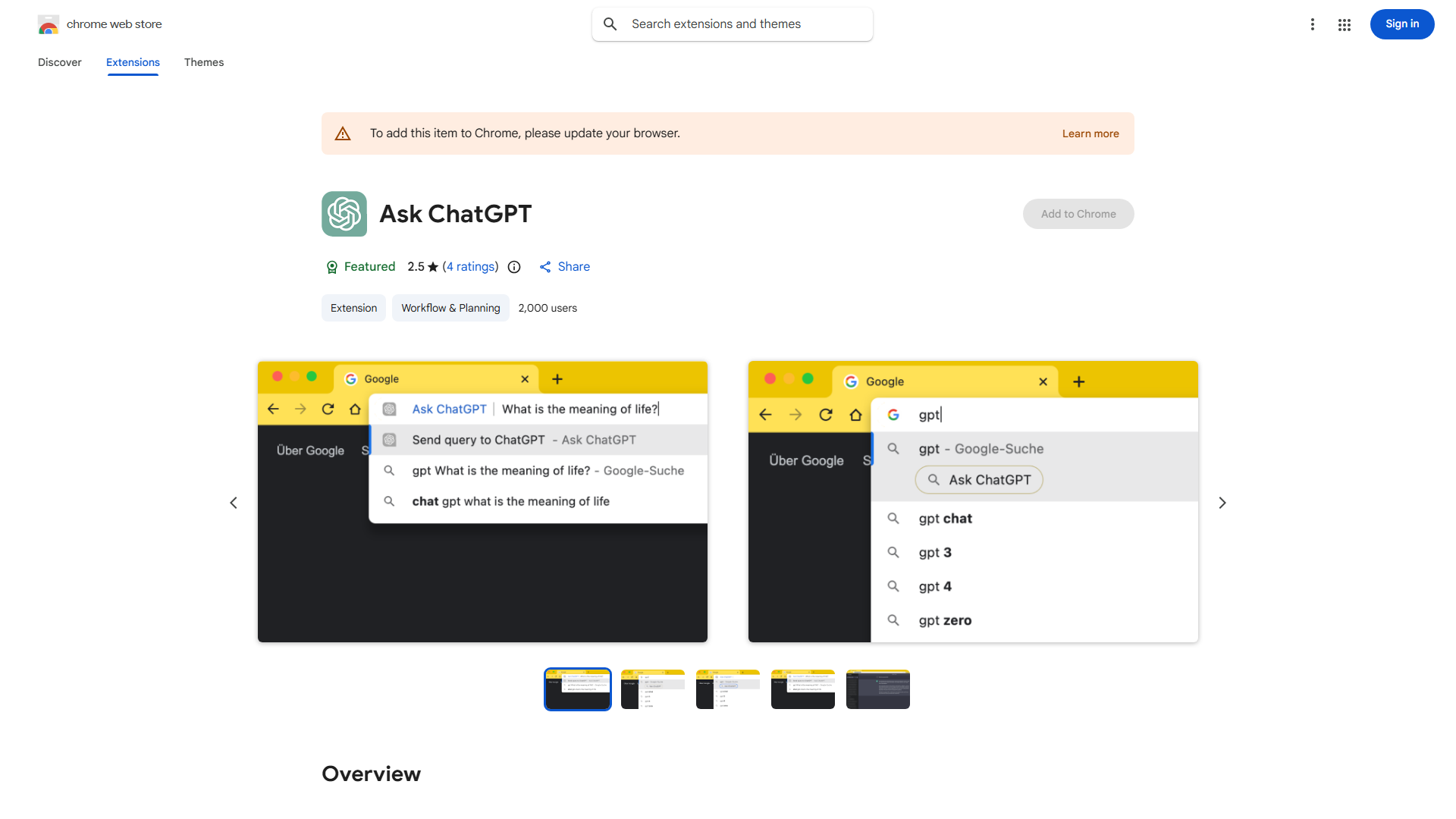Image resolution: width=1456 pixels, height=819 pixels.
Task: Click the Featured badge icon
Action: coord(332,267)
